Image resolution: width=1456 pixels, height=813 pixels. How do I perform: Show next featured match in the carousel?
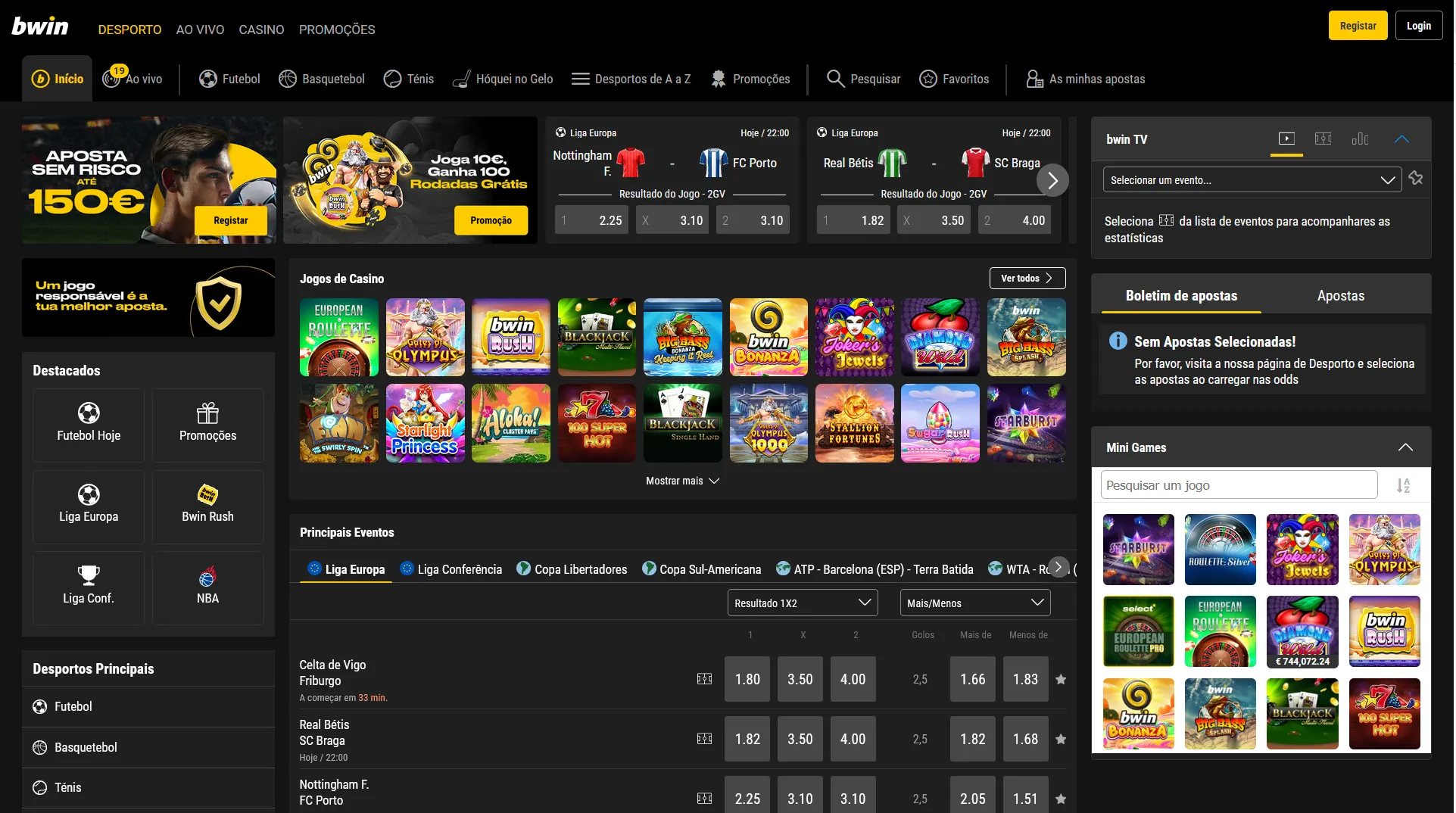click(1052, 180)
